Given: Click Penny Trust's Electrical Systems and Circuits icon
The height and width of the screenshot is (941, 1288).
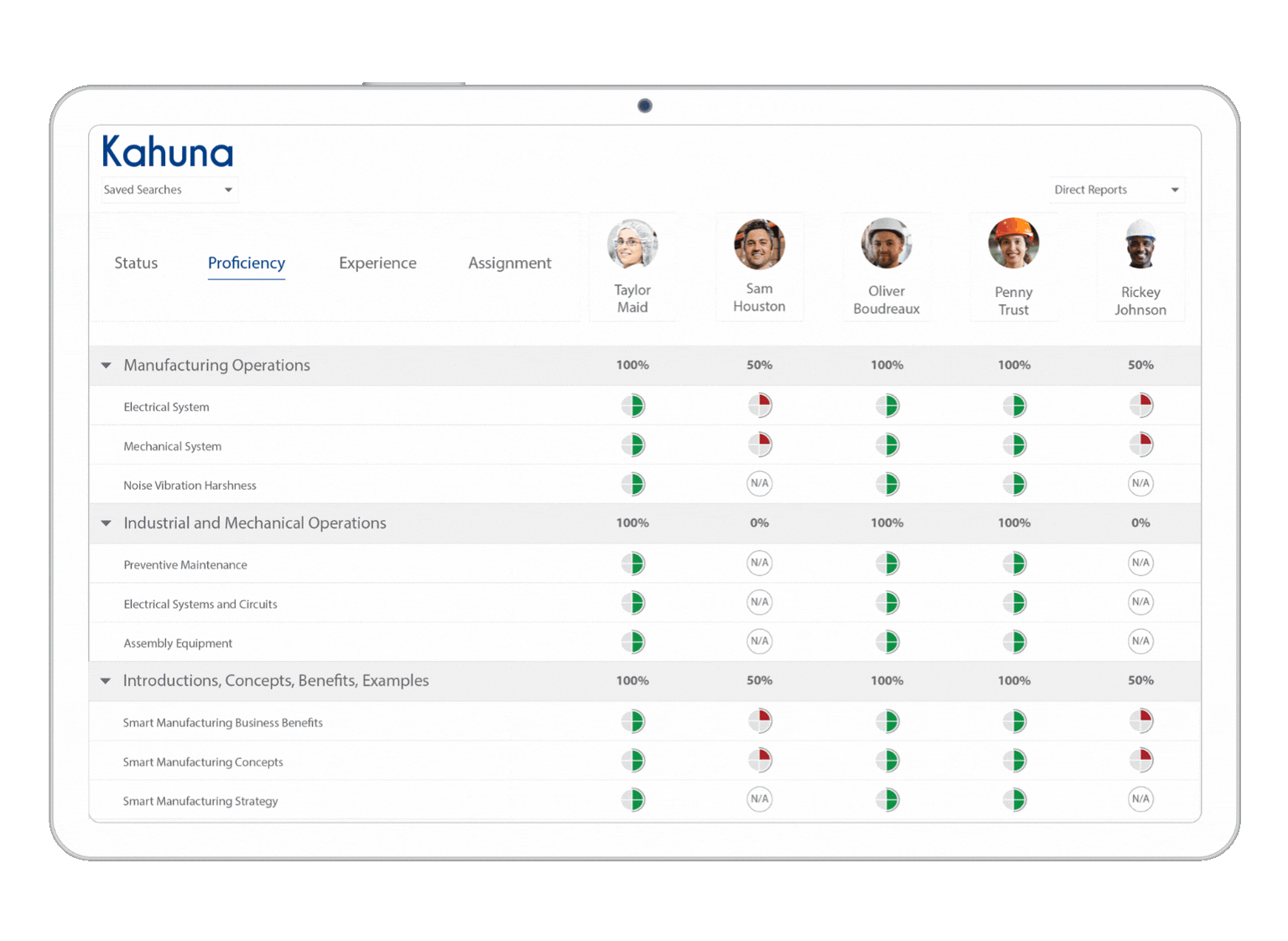Looking at the screenshot, I should tap(1015, 603).
